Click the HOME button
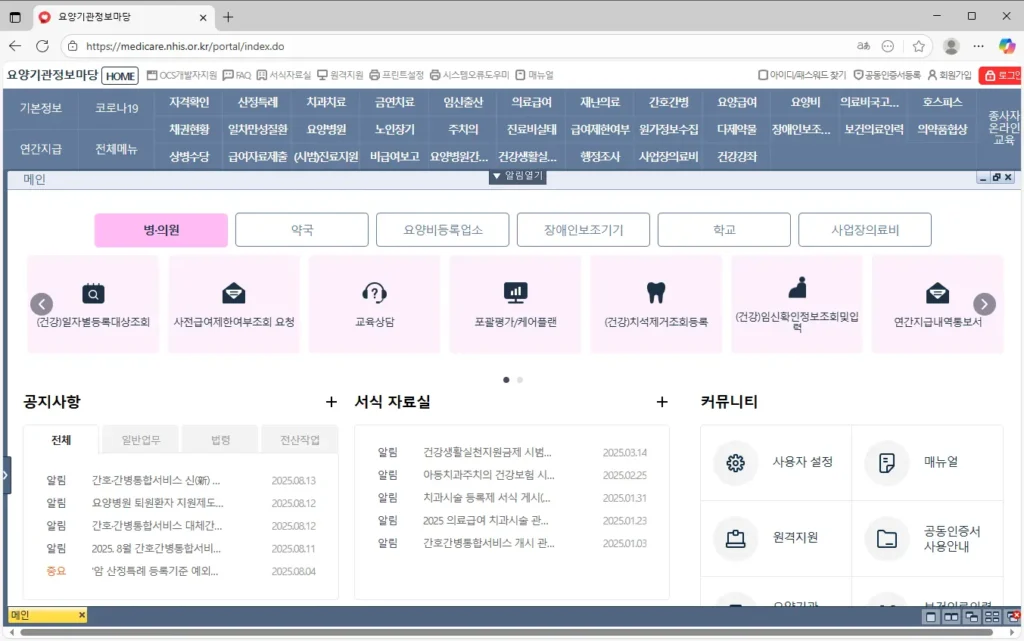This screenshot has height=641, width=1024. [x=120, y=76]
